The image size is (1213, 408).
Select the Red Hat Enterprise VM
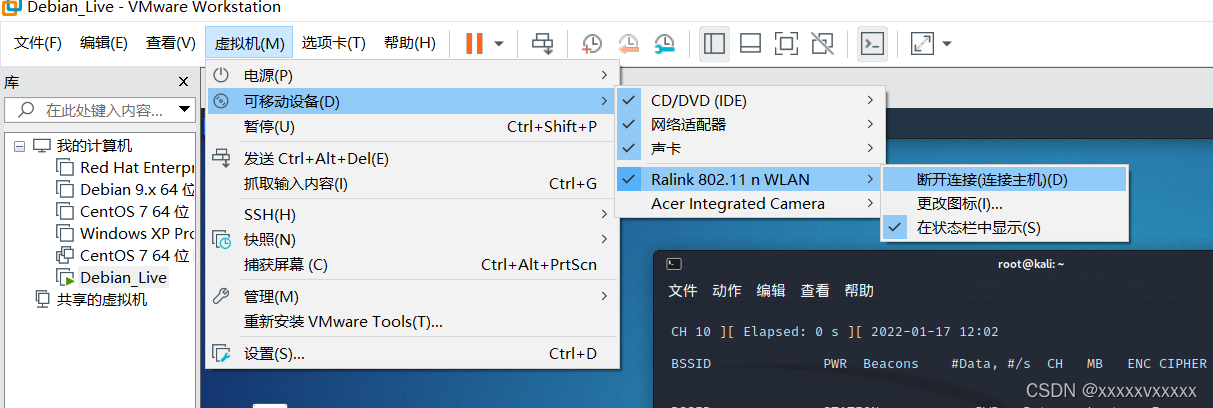click(137, 168)
